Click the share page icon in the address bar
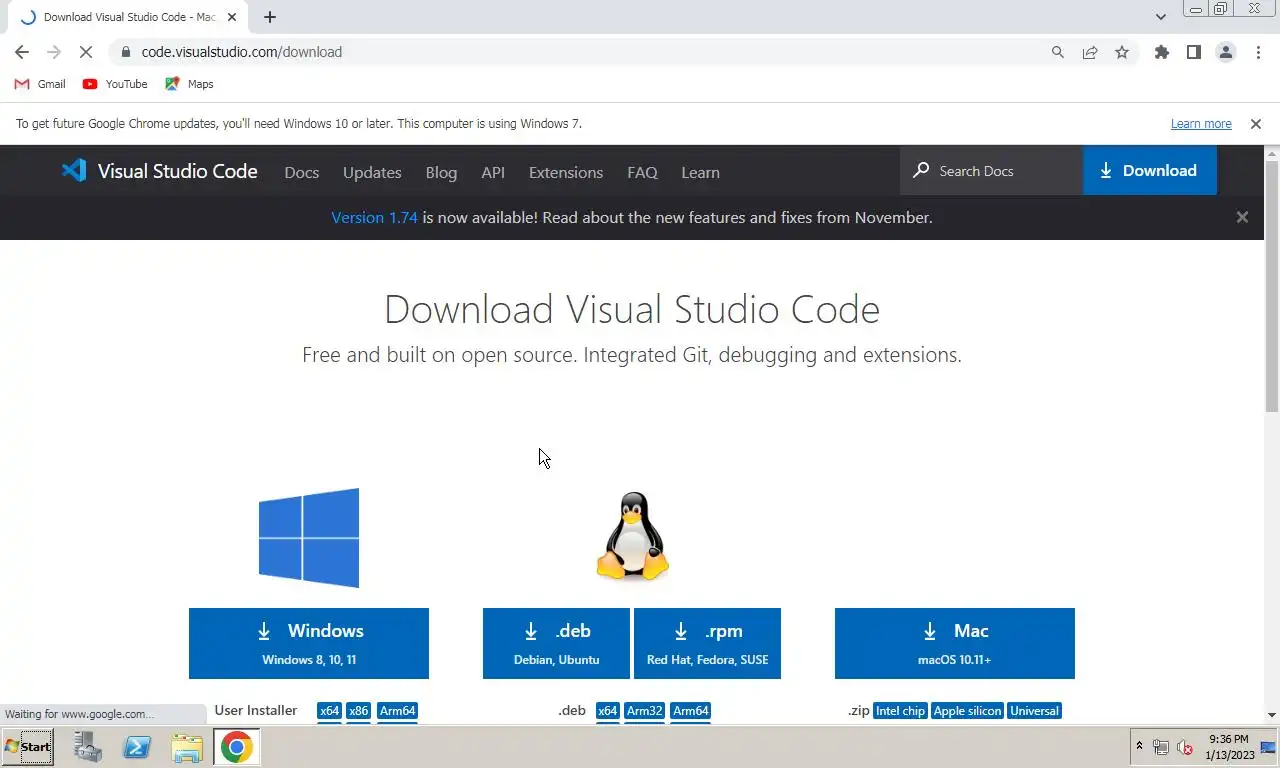Screen dimensions: 1280x768 [x=1090, y=52]
